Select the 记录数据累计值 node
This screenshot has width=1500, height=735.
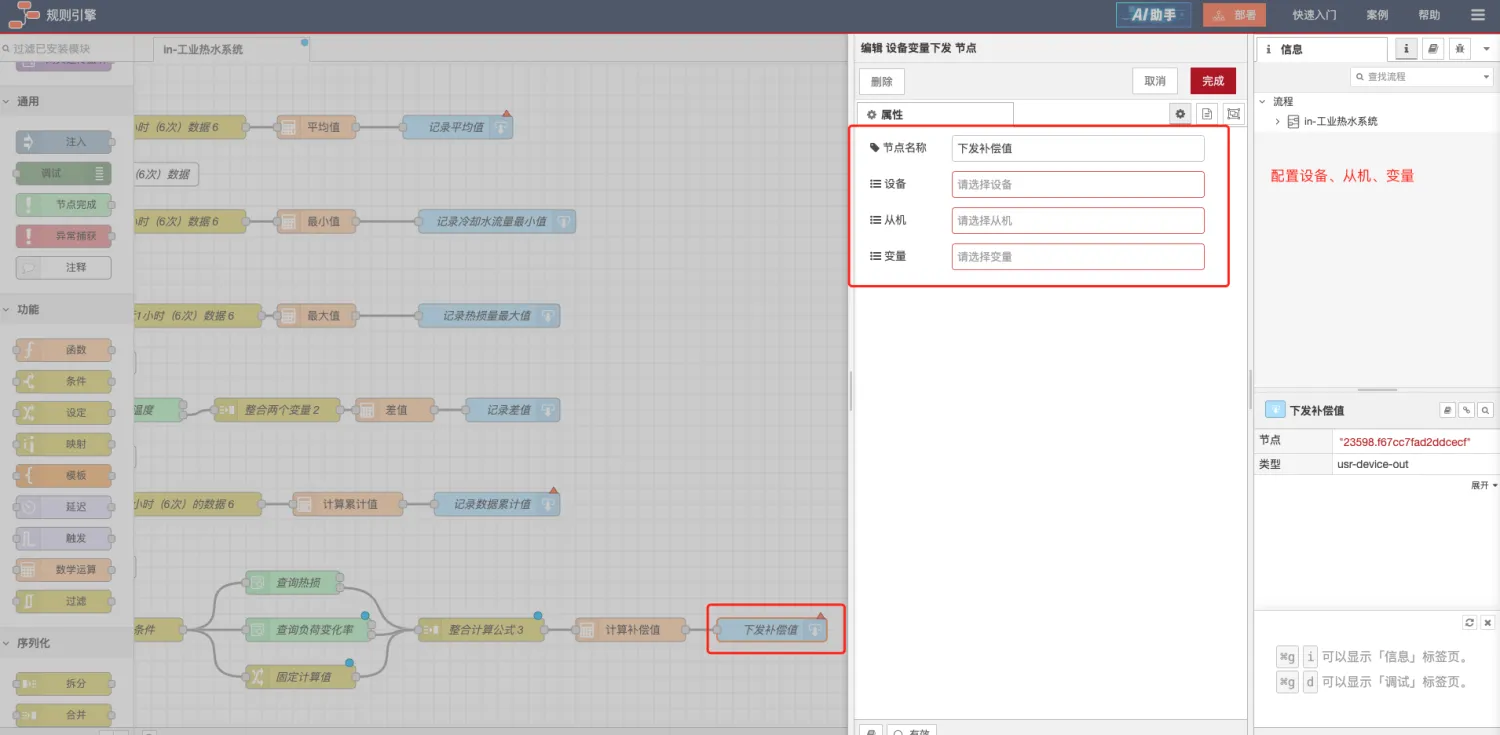[497, 504]
